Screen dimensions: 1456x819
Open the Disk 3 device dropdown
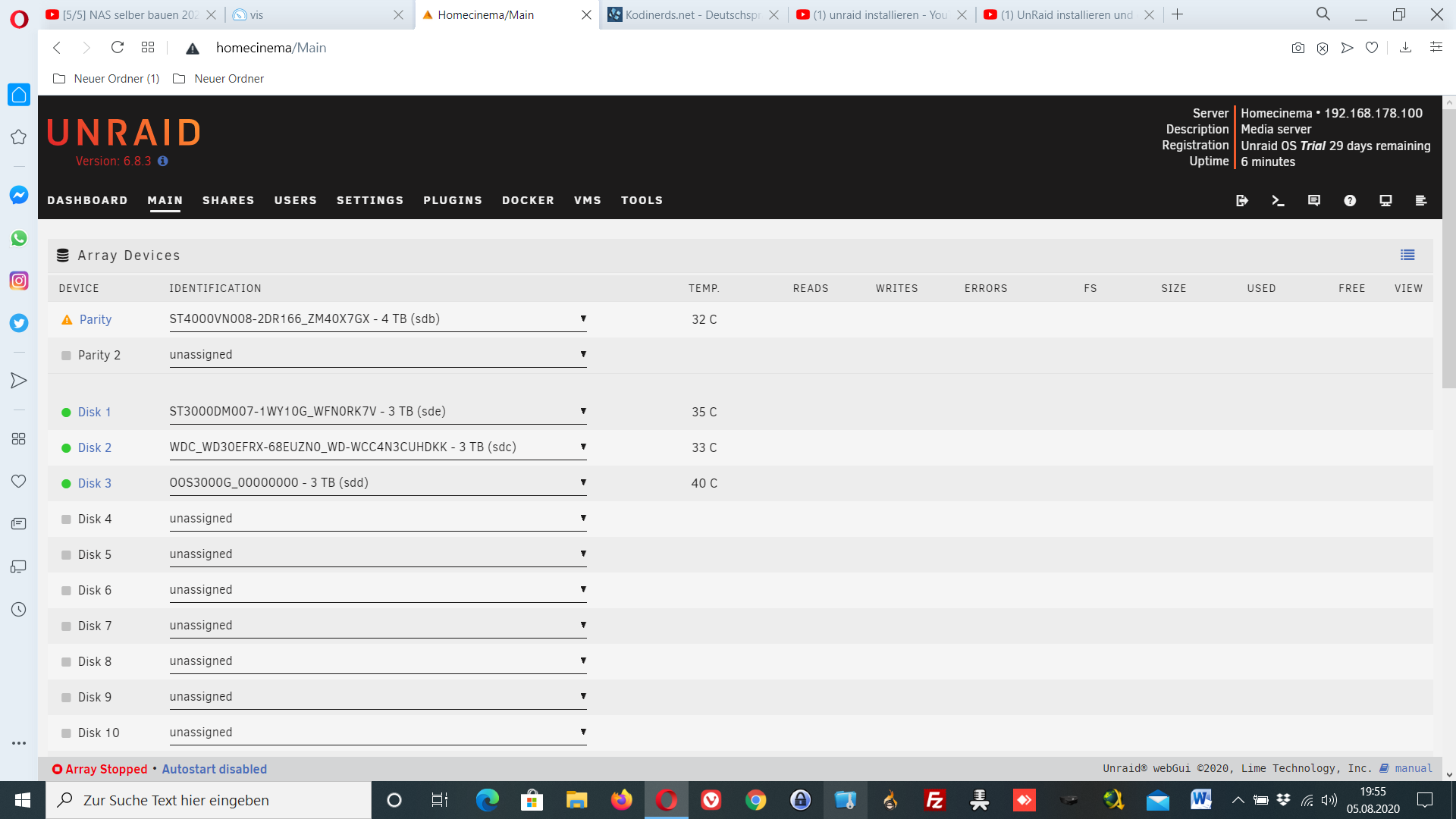pyautogui.click(x=378, y=483)
